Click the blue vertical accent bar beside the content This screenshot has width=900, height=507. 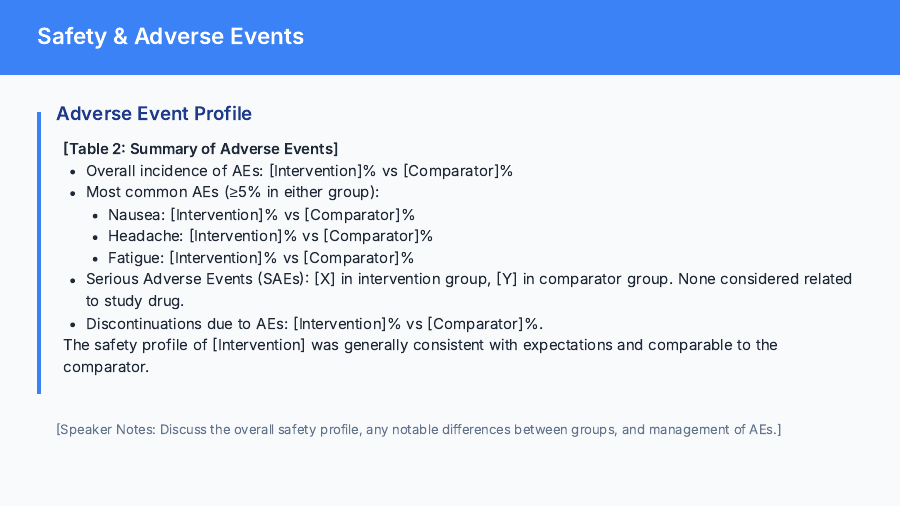40,252
